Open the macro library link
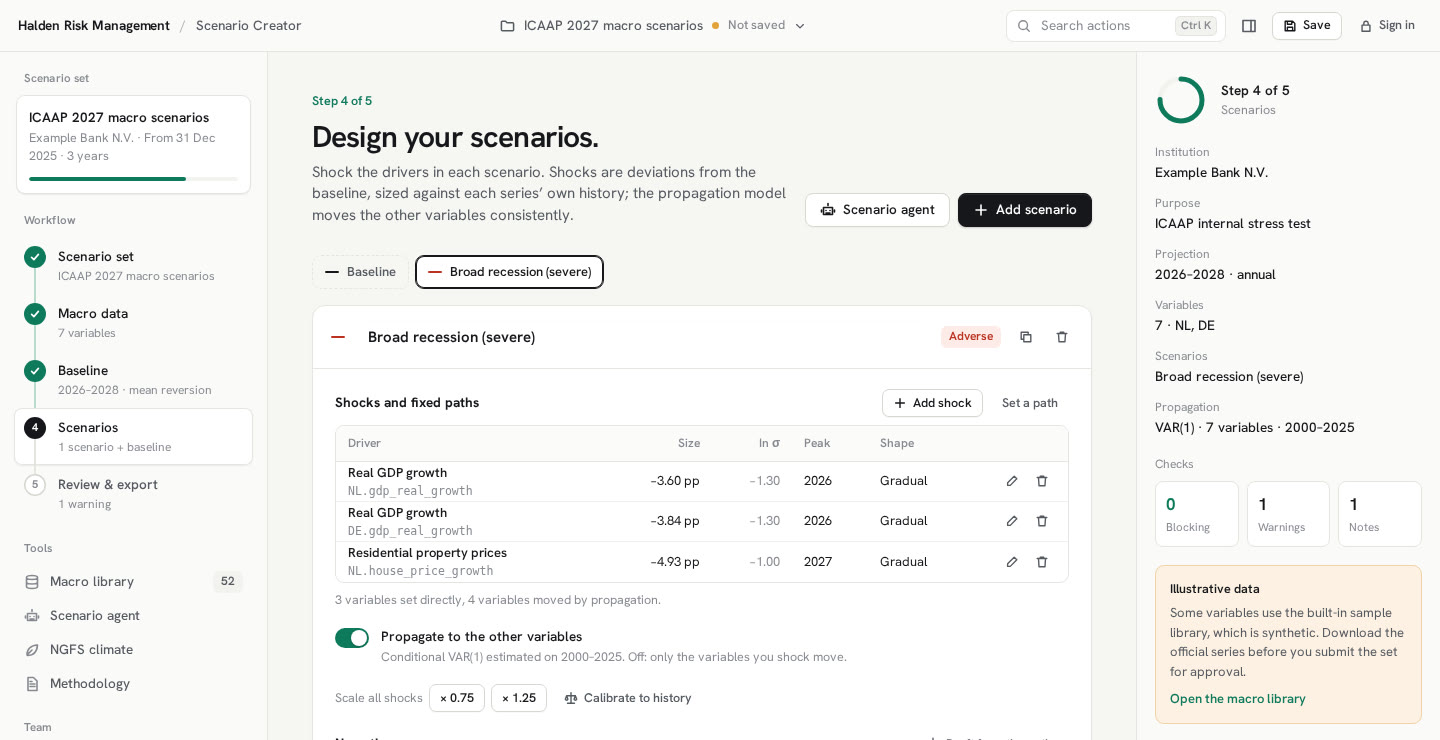Viewport: 1440px width, 740px height. click(1238, 699)
